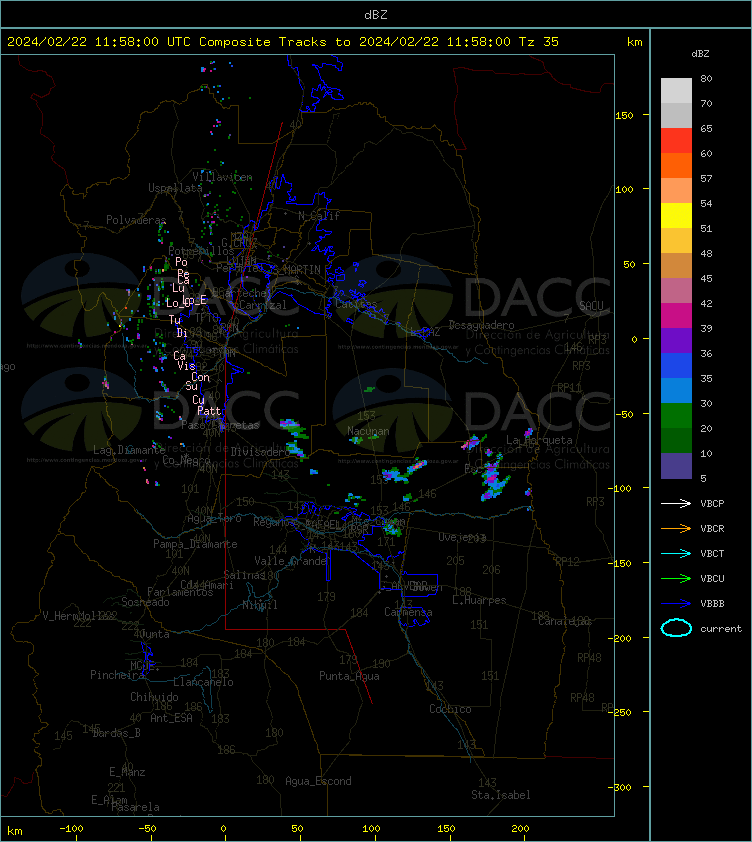Click the 'current' legend label
The height and width of the screenshot is (842, 752).
tap(721, 628)
